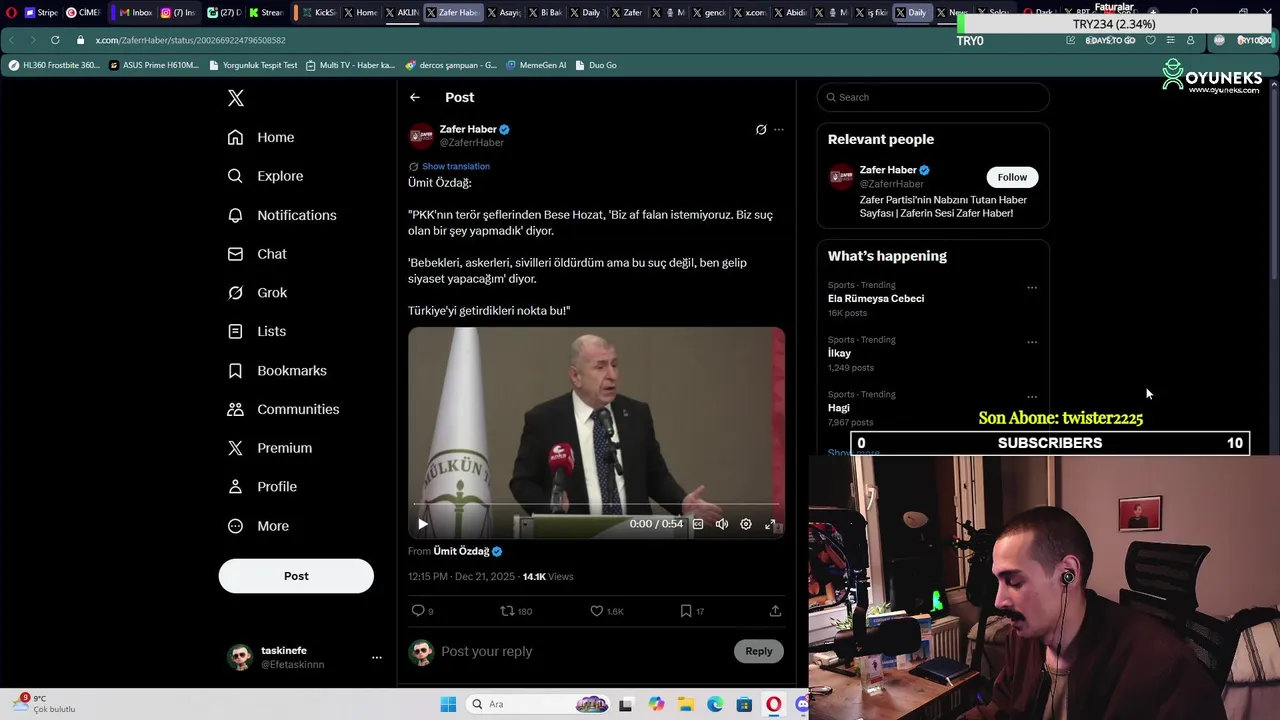Open Zafer Haber author profile name
The image size is (1280, 720).
click(468, 129)
